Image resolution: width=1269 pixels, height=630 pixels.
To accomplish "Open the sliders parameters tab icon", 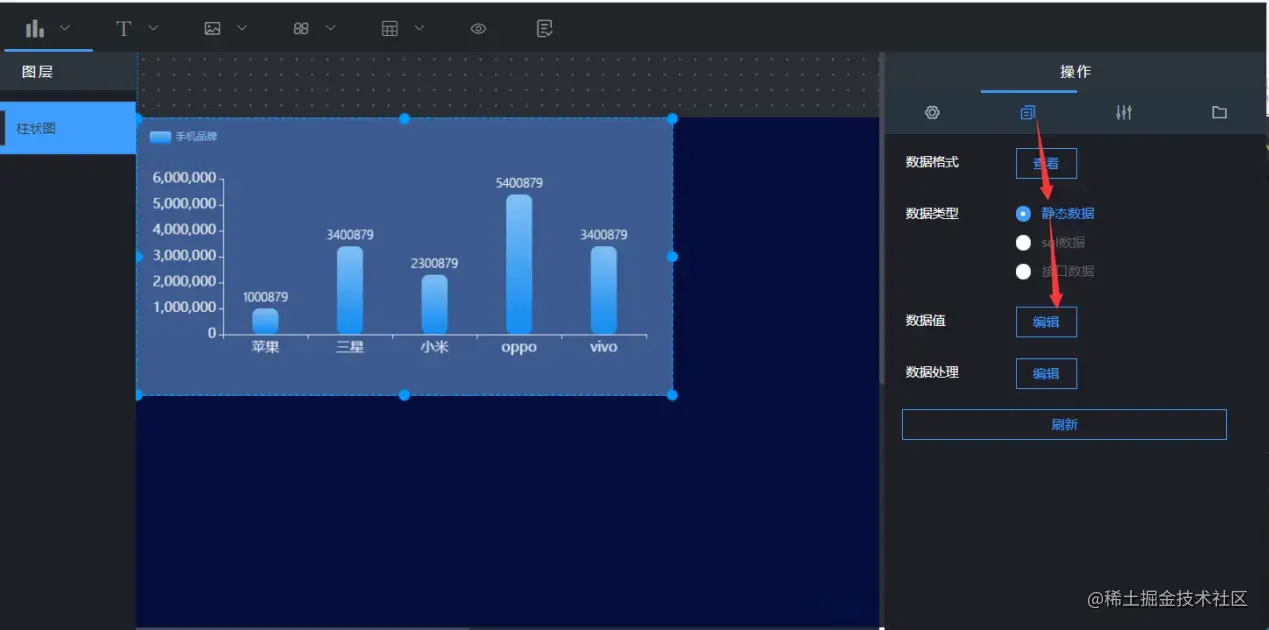I will (x=1124, y=112).
